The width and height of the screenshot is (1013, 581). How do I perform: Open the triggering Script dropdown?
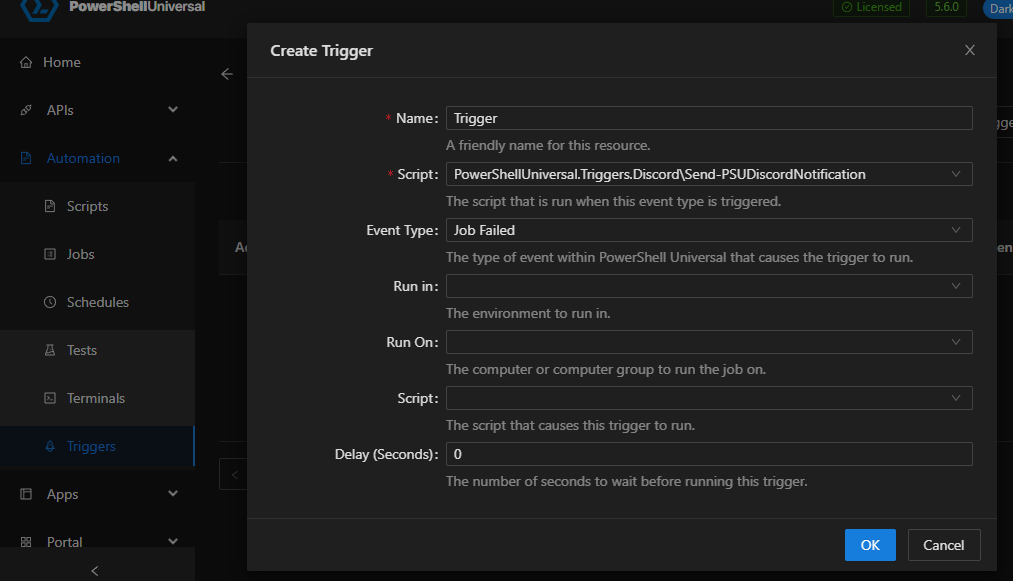[x=709, y=398]
